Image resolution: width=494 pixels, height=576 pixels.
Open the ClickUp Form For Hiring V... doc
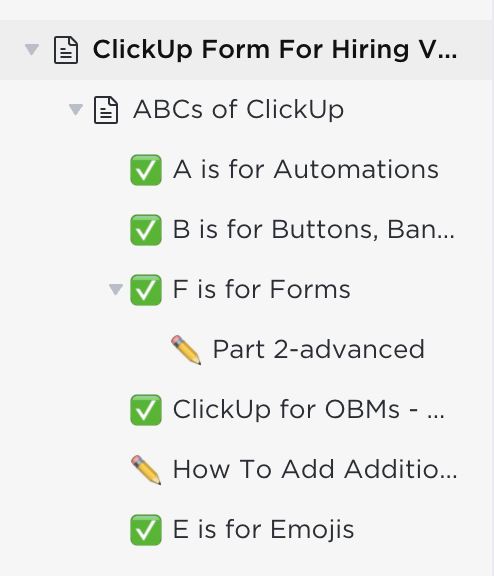tap(275, 50)
